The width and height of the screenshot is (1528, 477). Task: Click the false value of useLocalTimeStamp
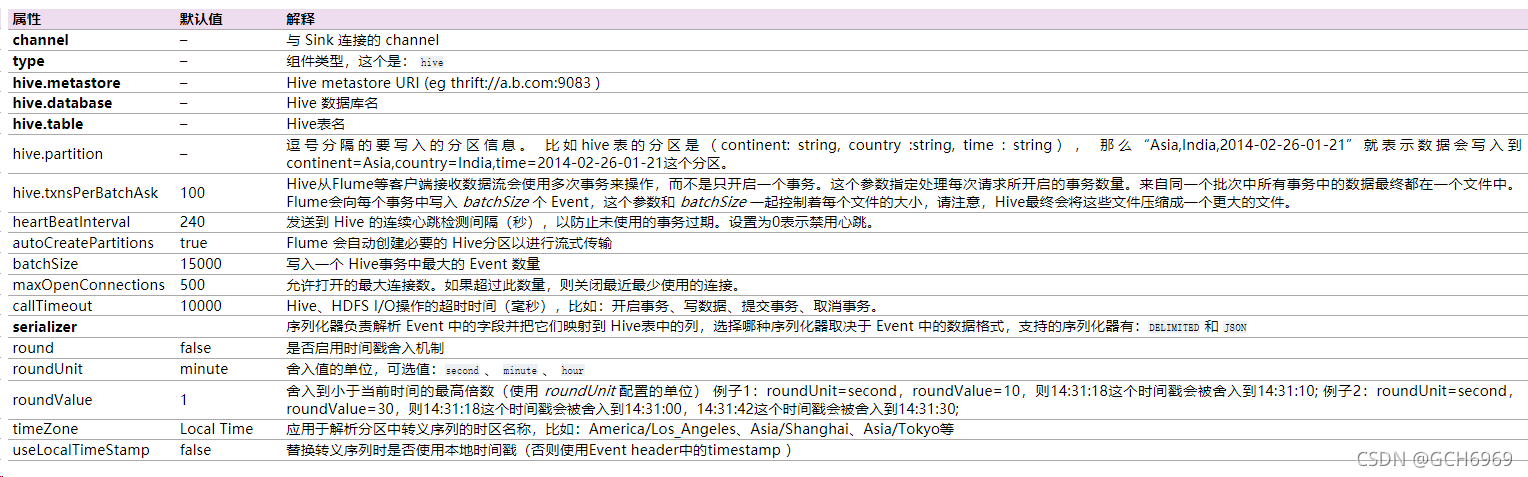(196, 450)
